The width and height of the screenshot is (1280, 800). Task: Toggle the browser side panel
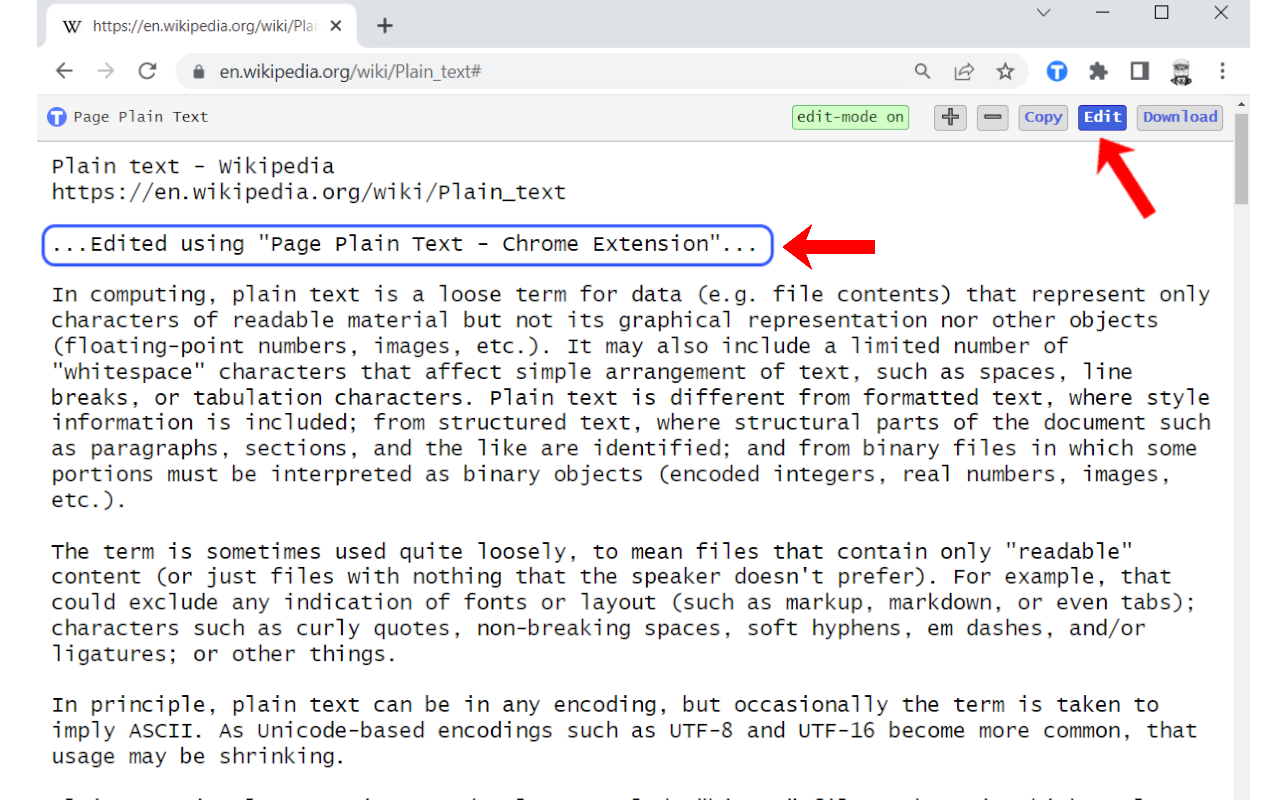[1139, 71]
